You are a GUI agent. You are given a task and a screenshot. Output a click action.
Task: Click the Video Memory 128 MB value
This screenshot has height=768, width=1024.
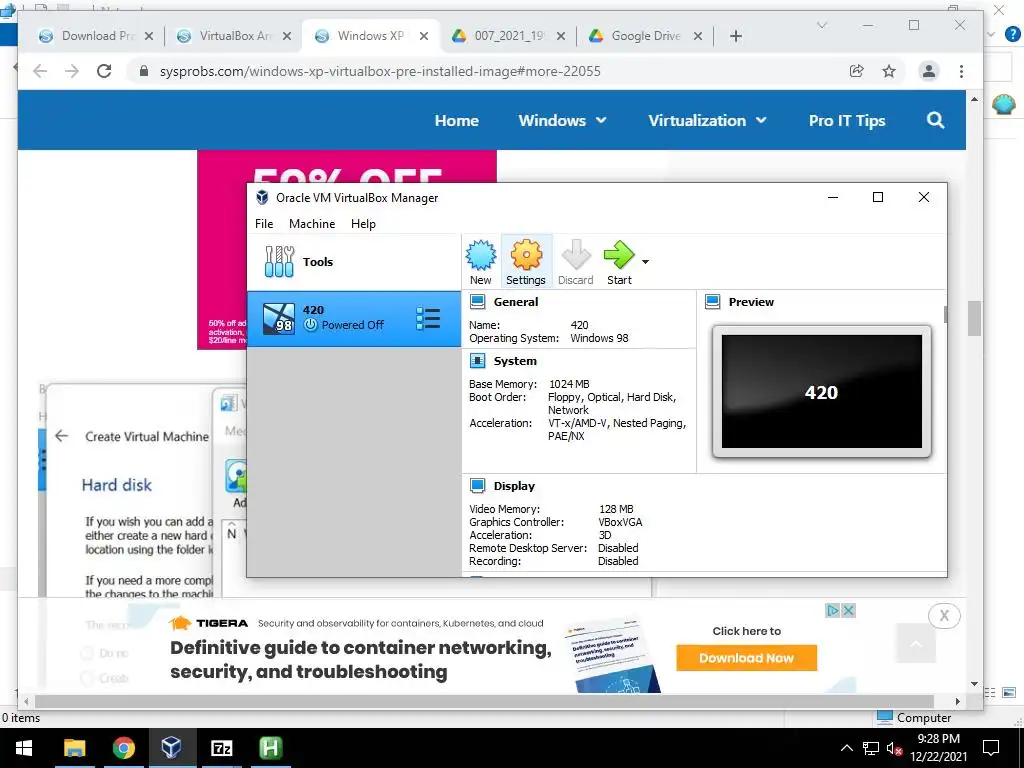click(x=616, y=509)
